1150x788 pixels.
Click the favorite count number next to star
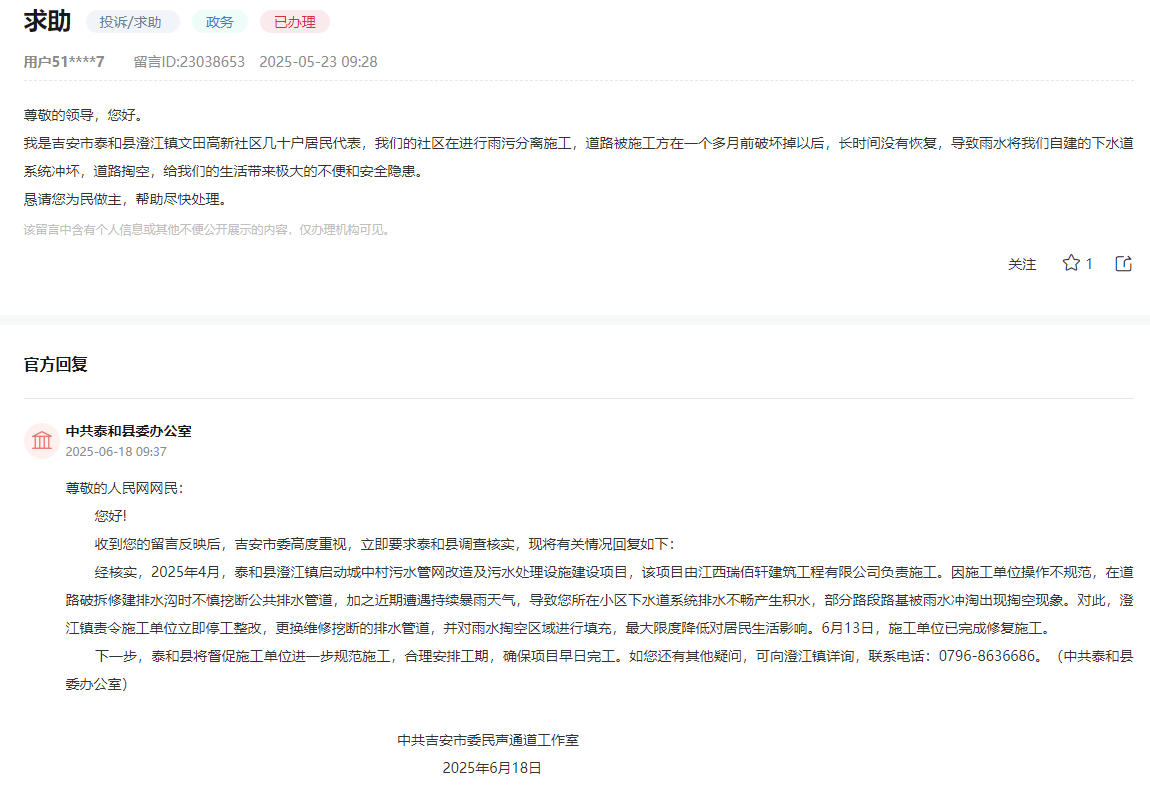(x=1089, y=264)
